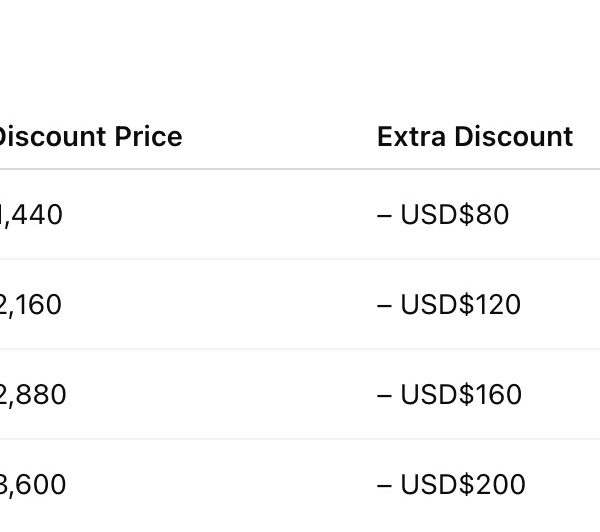
Task: Select the 3,600 discount price value
Action: [33, 485]
